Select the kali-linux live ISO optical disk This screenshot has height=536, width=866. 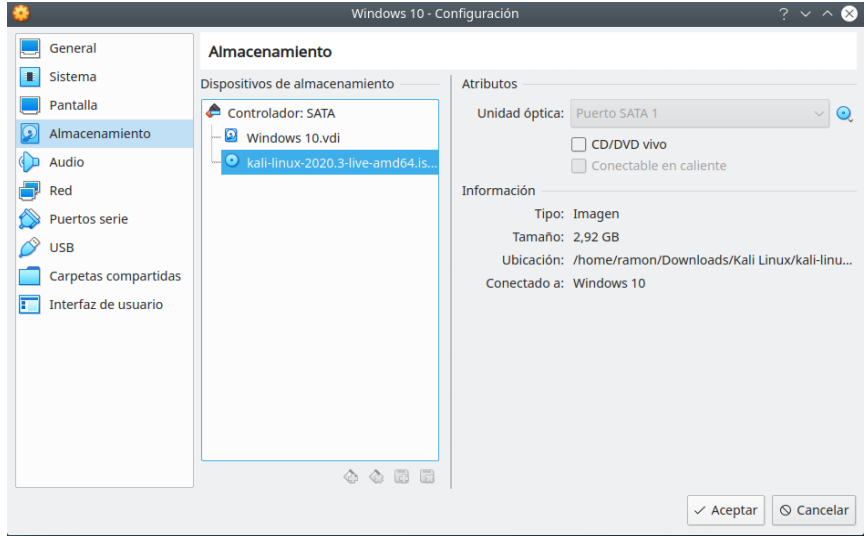pos(341,162)
